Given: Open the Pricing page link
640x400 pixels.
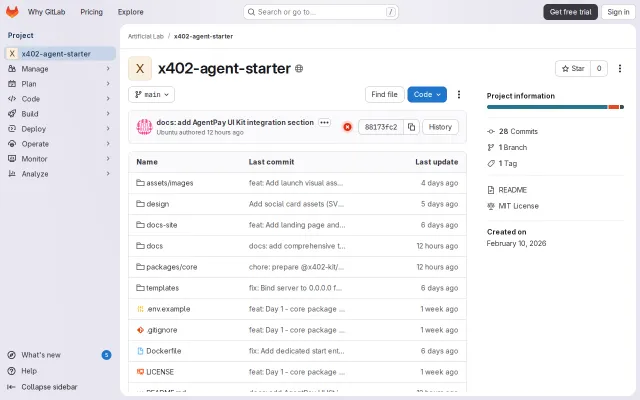Looking at the screenshot, I should (x=91, y=12).
